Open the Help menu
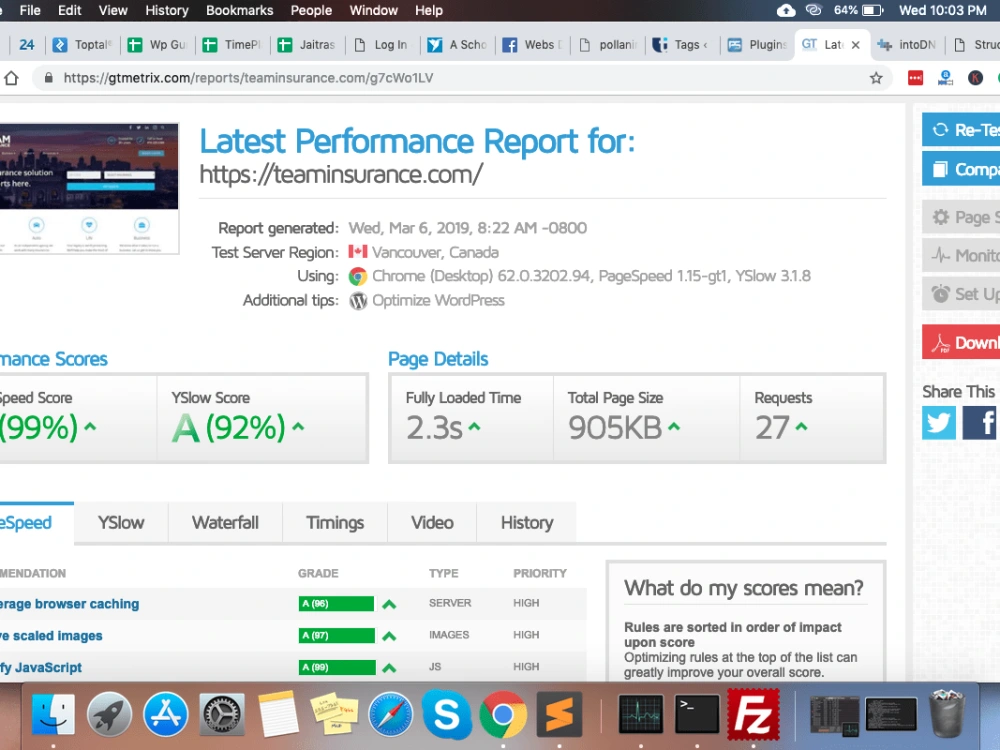The width and height of the screenshot is (1000, 750). coord(429,10)
